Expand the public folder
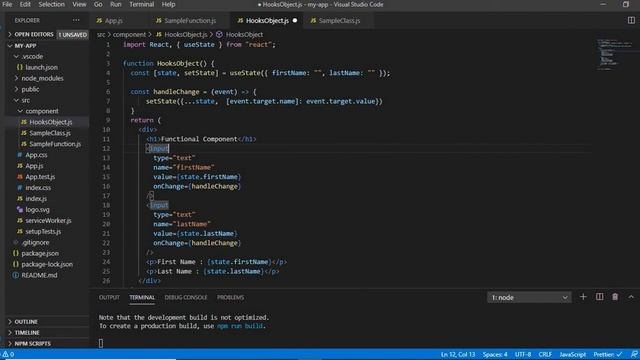The width and height of the screenshot is (640, 360). (30, 89)
